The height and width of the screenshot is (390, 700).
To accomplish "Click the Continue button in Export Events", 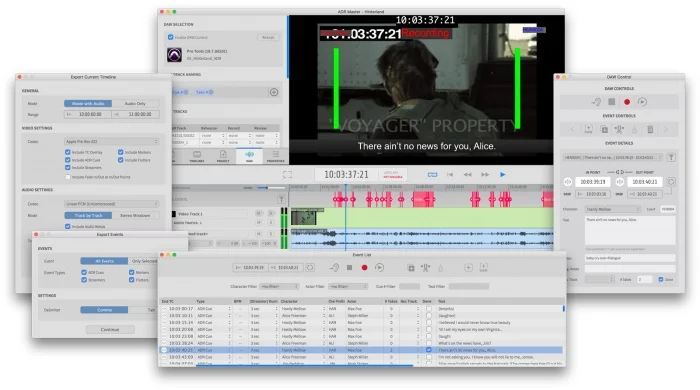I will (x=110, y=329).
